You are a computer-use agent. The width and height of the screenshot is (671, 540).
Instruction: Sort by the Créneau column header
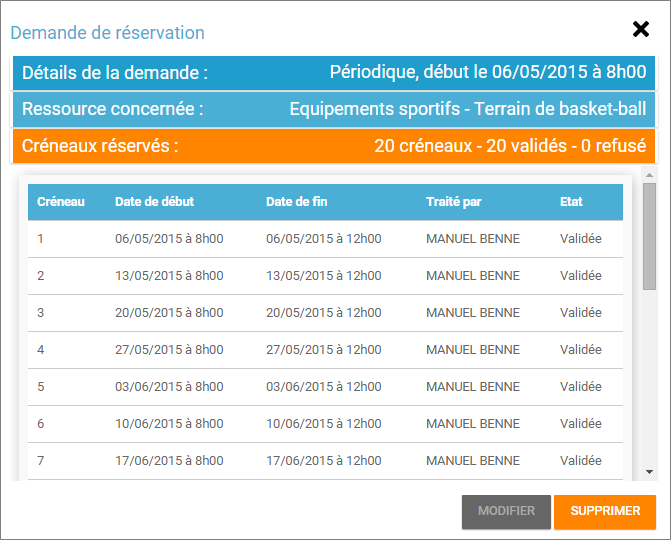pos(61,202)
